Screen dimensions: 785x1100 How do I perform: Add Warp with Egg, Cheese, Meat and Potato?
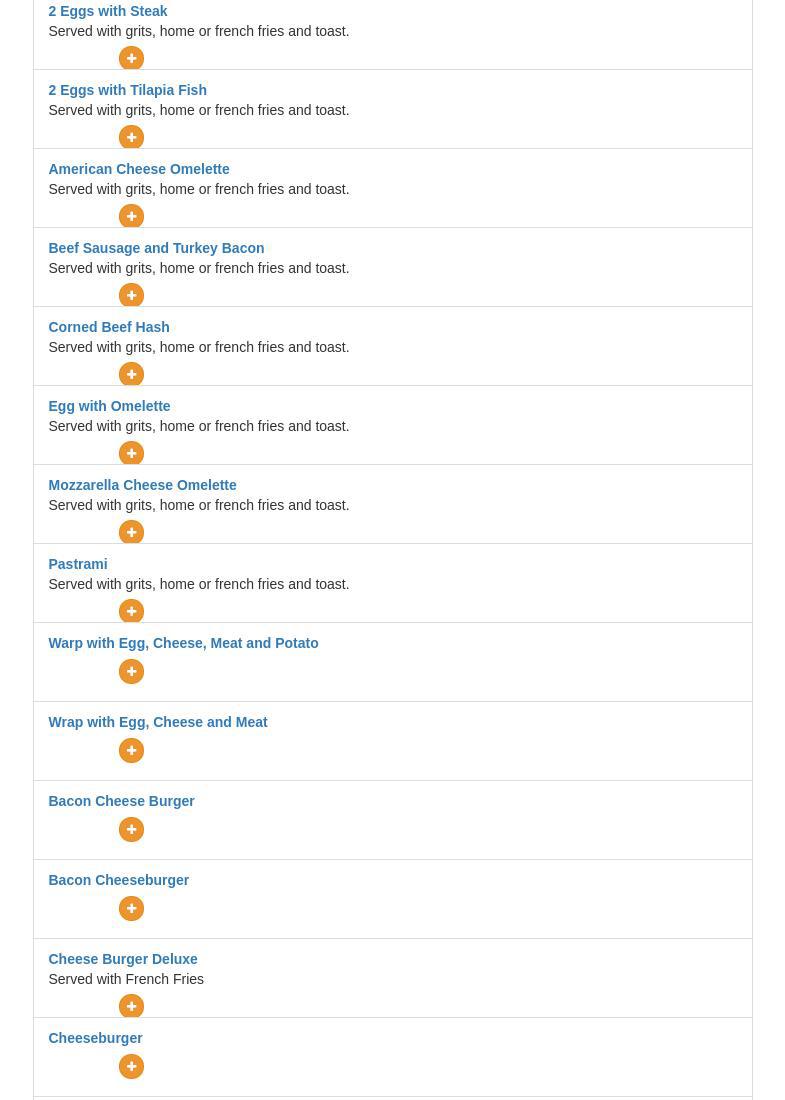point(131,671)
